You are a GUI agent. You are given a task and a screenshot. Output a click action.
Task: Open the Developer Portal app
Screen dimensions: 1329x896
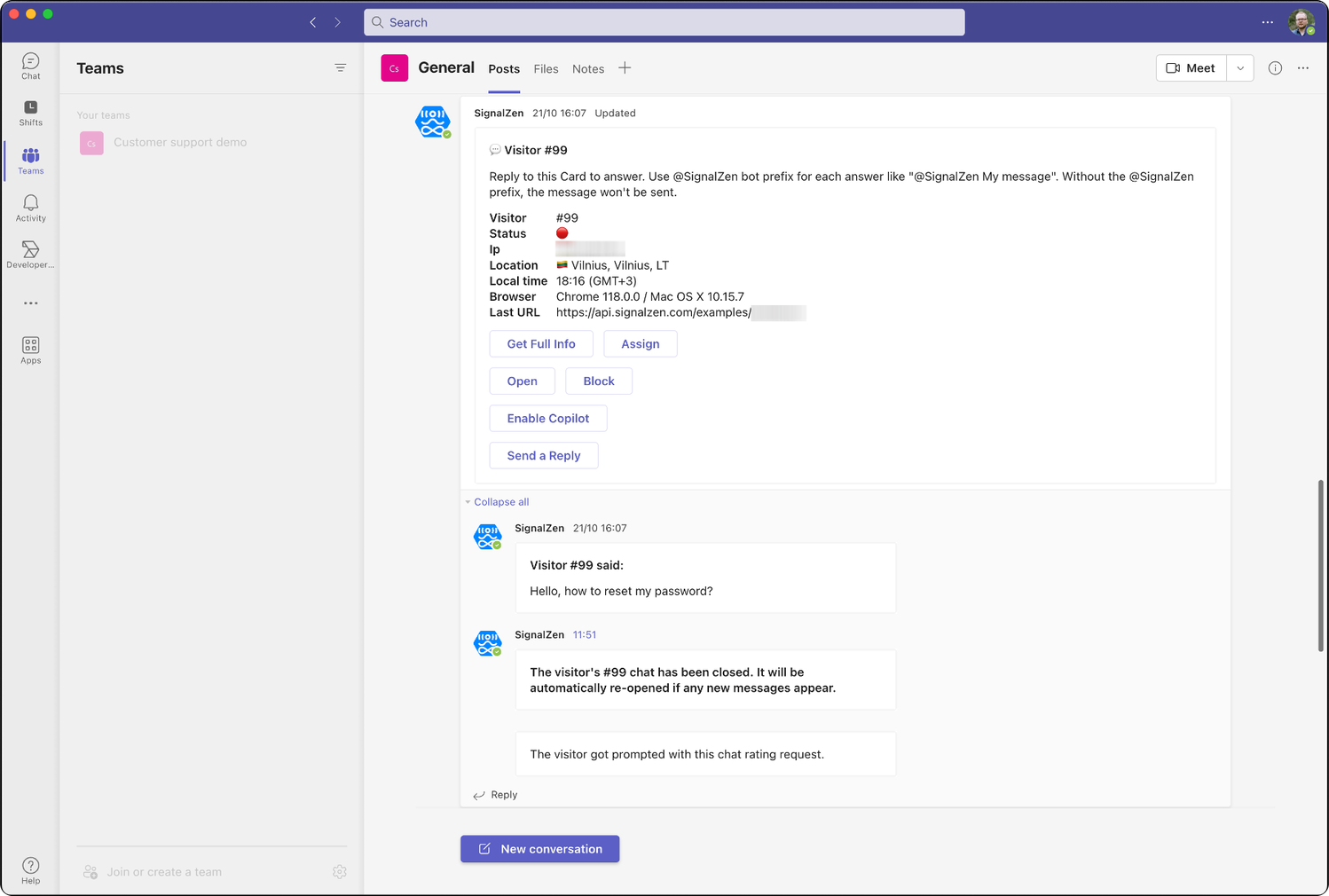31,255
